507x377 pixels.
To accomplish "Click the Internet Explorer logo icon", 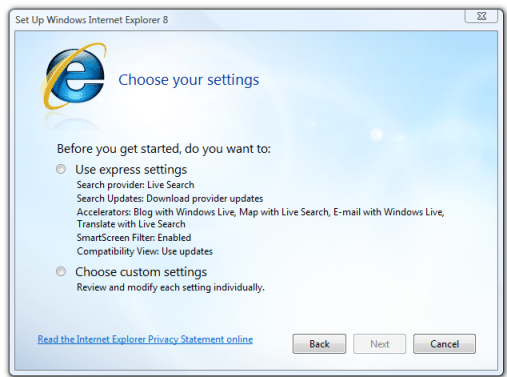I will coord(74,76).
